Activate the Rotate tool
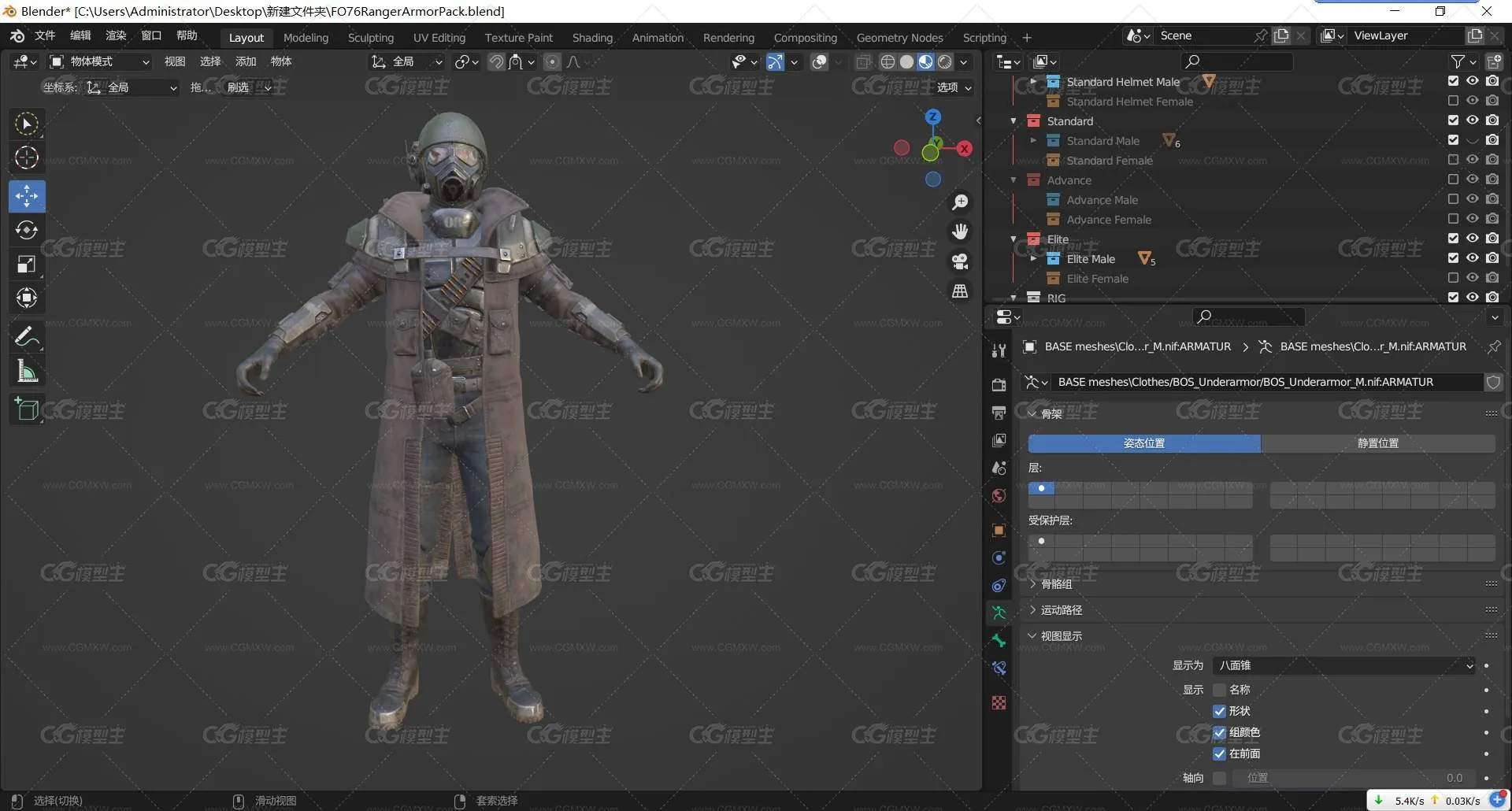The height and width of the screenshot is (811, 1512). pos(27,230)
